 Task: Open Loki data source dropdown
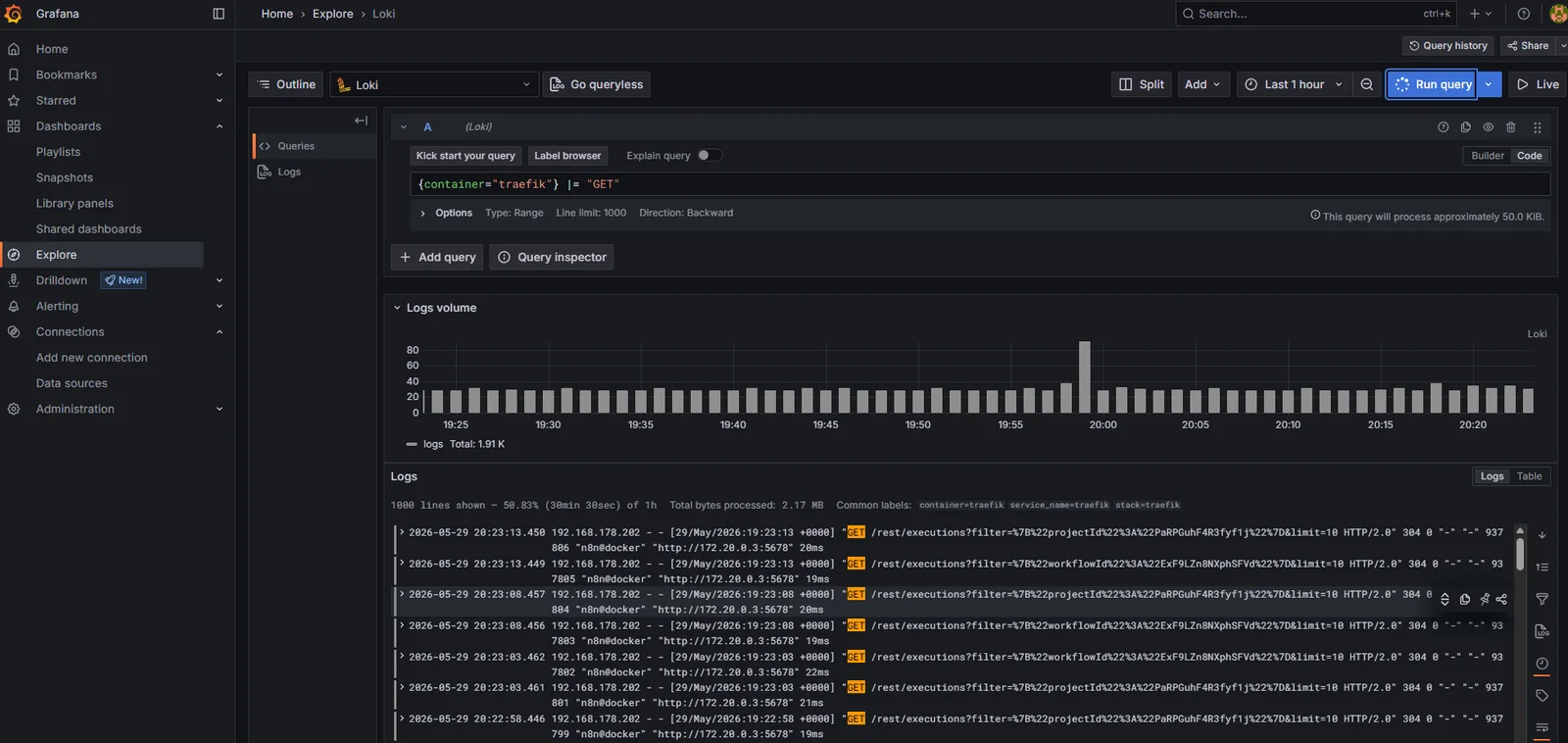(434, 84)
